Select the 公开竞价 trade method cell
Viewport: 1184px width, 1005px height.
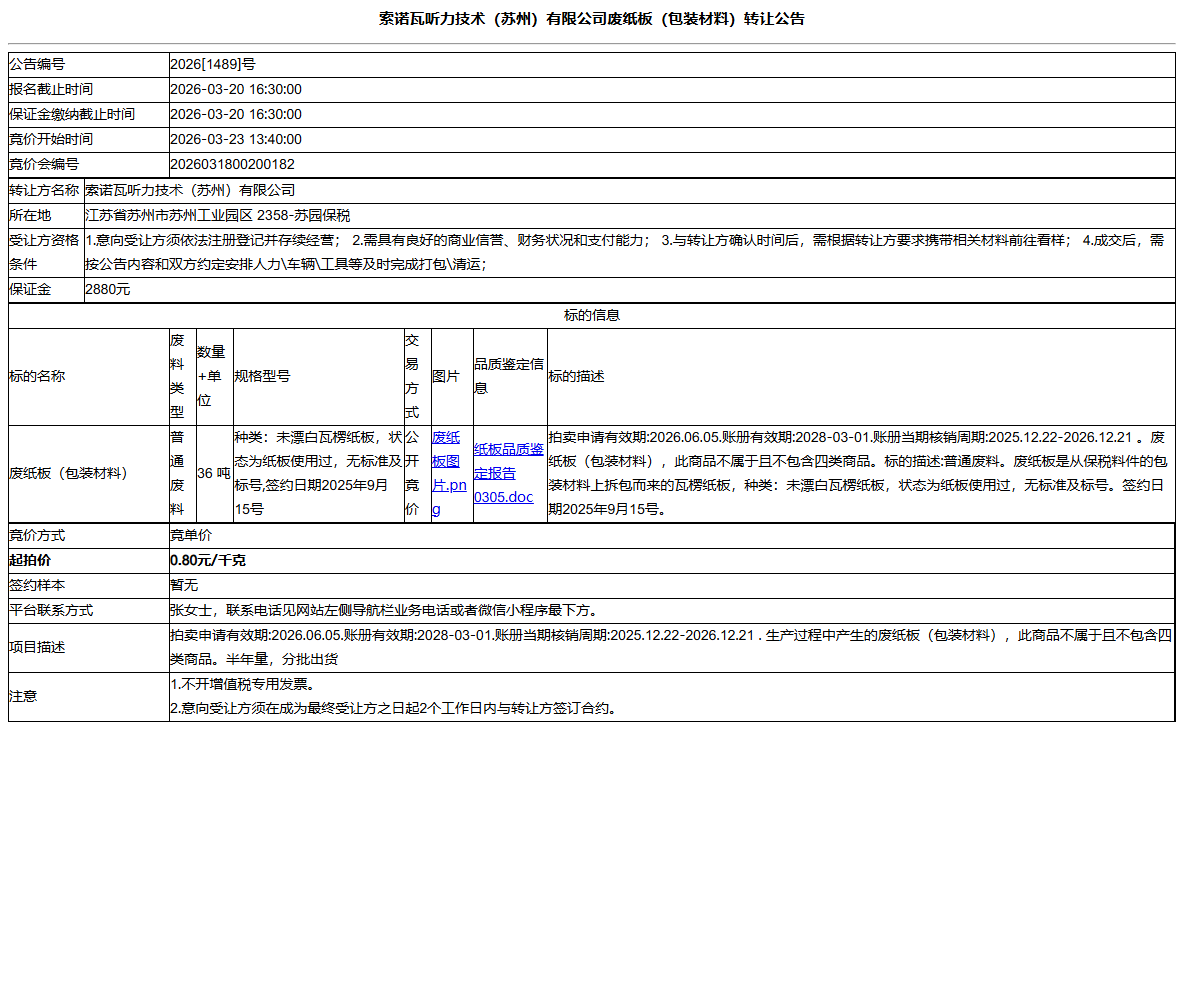pyautogui.click(x=413, y=474)
